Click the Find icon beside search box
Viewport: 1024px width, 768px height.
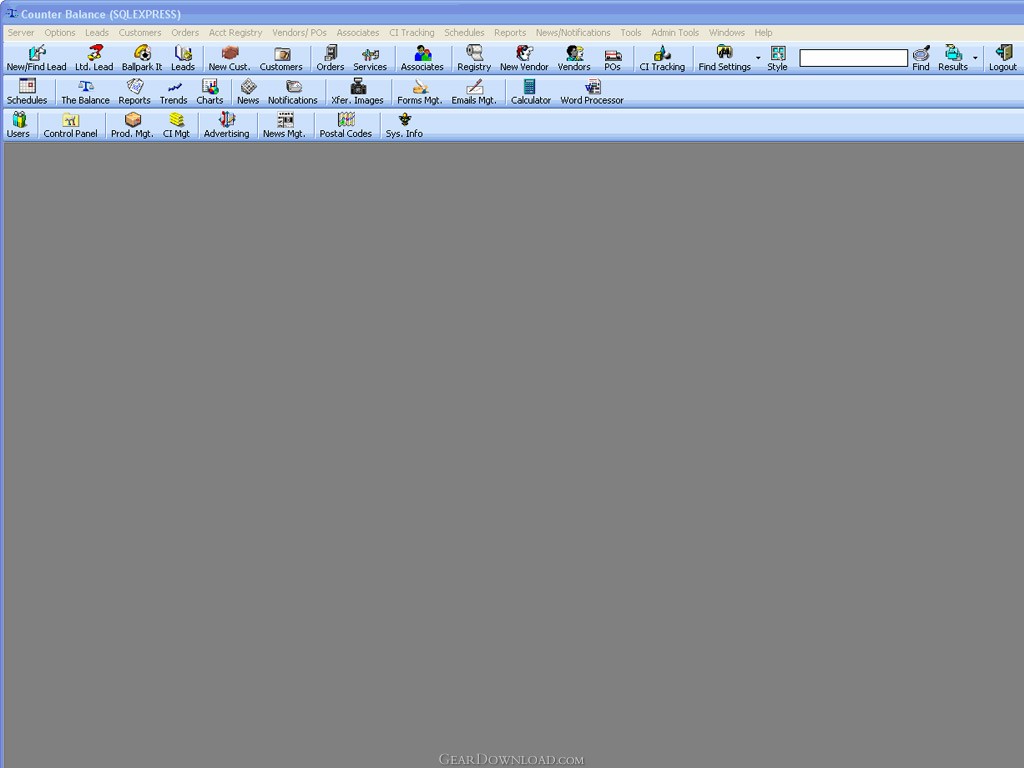(x=921, y=58)
